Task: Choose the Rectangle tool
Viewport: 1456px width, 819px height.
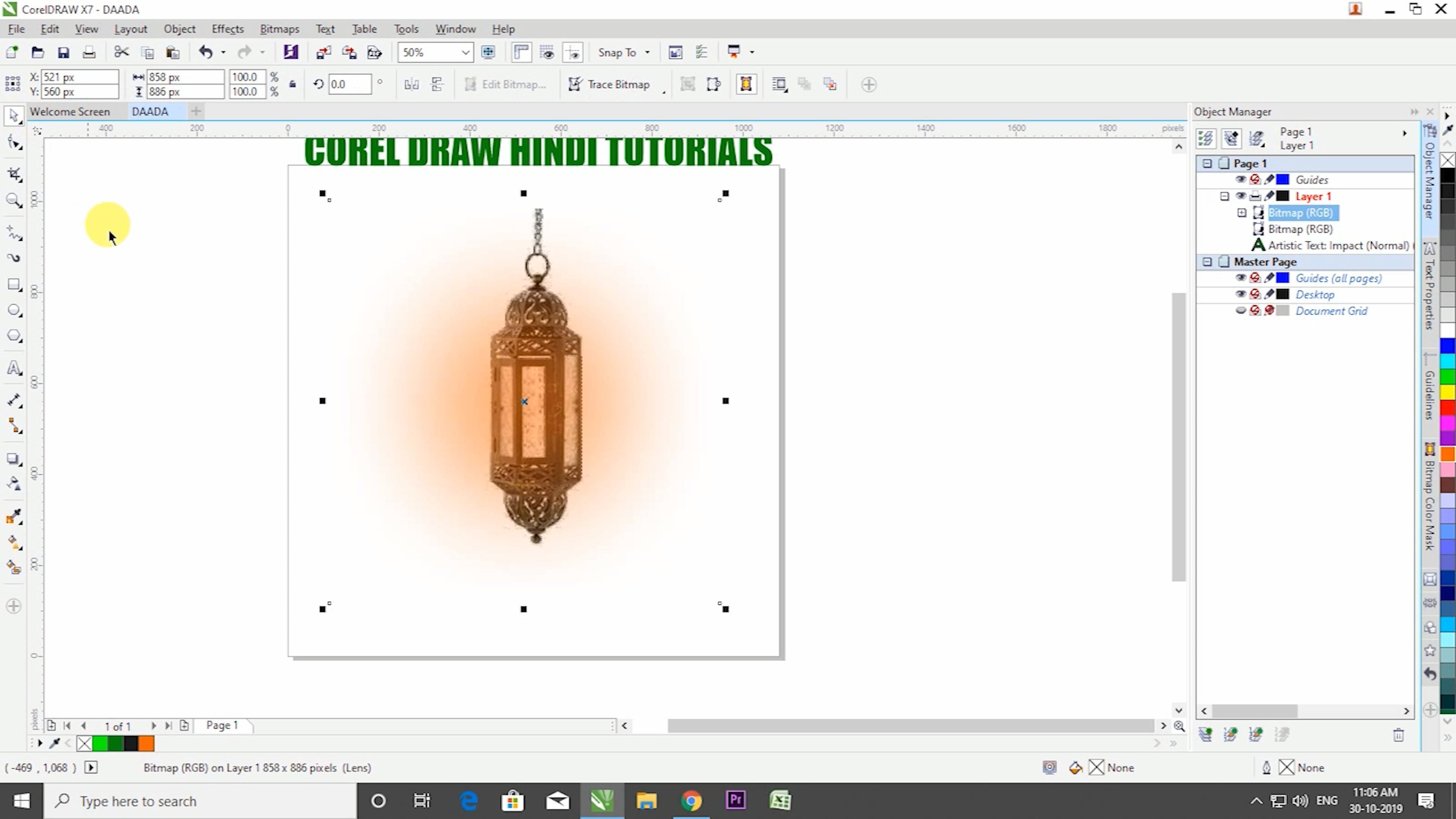Action: coord(14,284)
